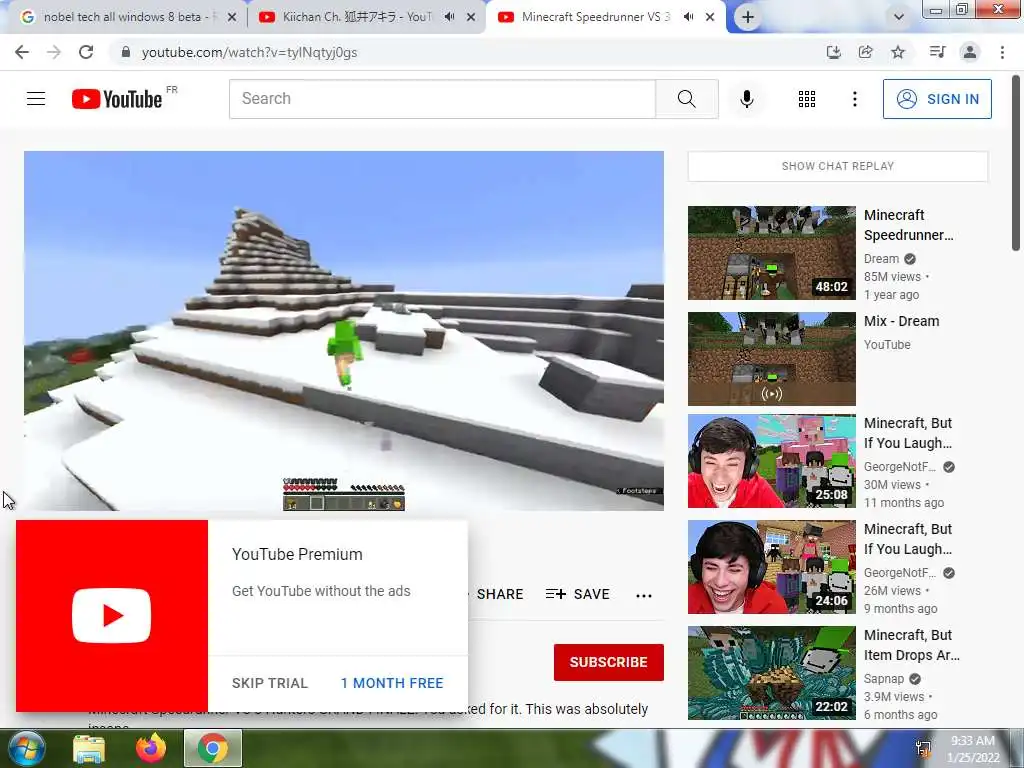Open the YouTube Premium promo logo
1024x768 pixels.
pos(112,616)
